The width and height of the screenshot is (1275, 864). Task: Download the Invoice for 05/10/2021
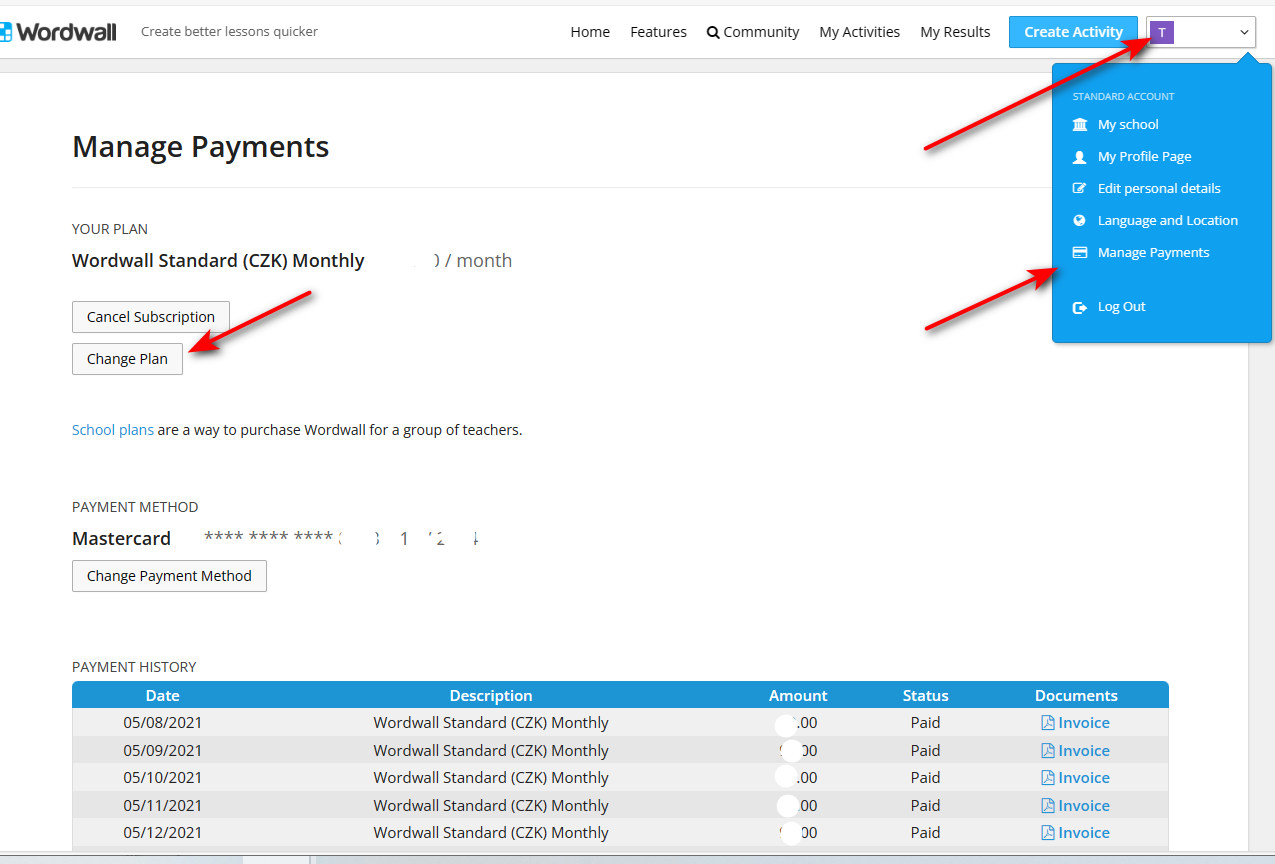pyautogui.click(x=1084, y=778)
